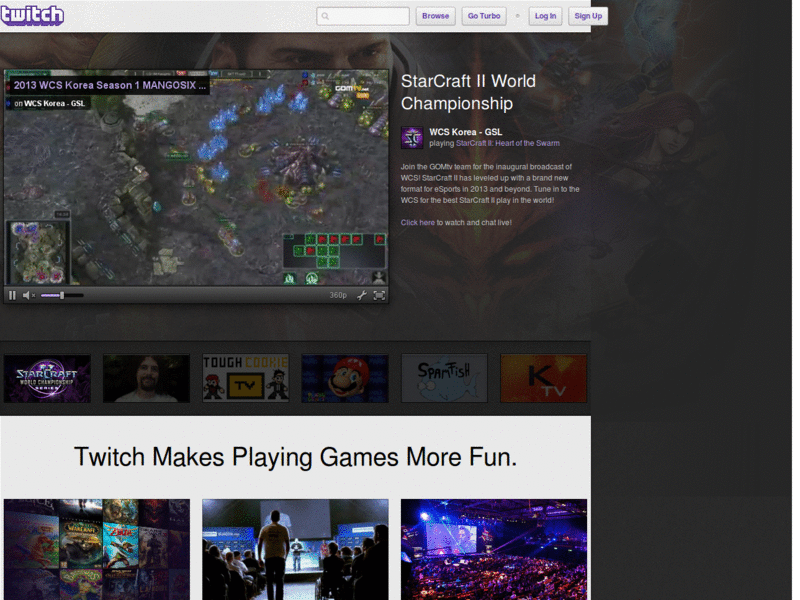Adjust the video volume slider
This screenshot has height=600, width=800.
coord(62,295)
